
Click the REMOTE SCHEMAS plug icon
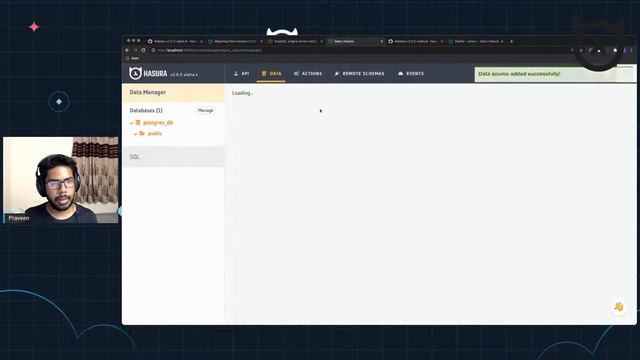(x=337, y=73)
